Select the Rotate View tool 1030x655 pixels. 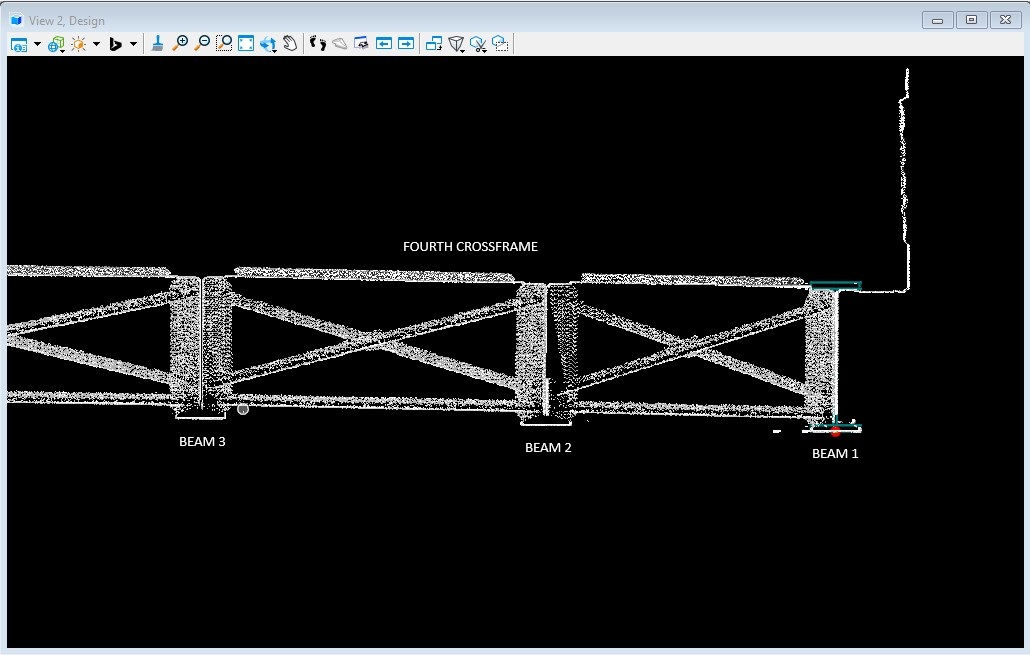point(268,43)
